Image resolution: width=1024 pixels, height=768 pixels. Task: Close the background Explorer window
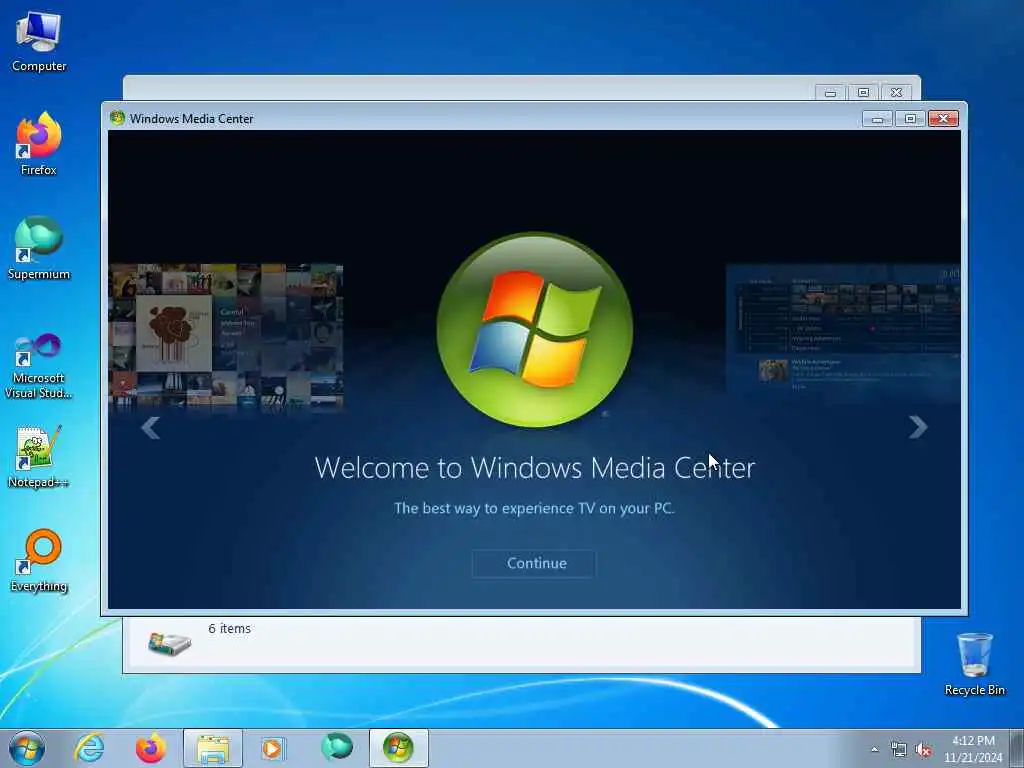896,93
